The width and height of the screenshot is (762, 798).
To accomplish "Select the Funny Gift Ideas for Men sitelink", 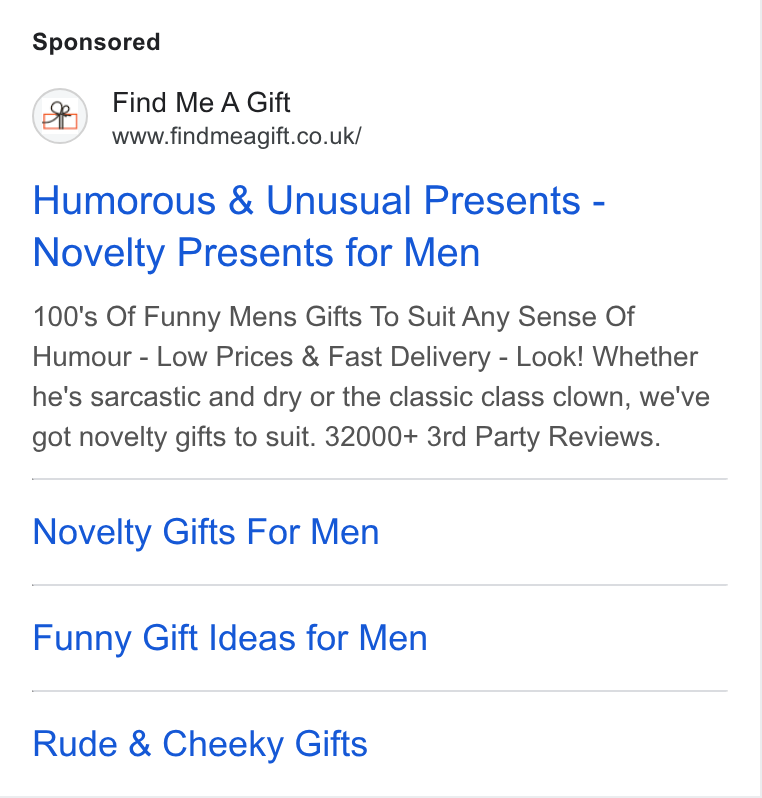I will coord(230,638).
